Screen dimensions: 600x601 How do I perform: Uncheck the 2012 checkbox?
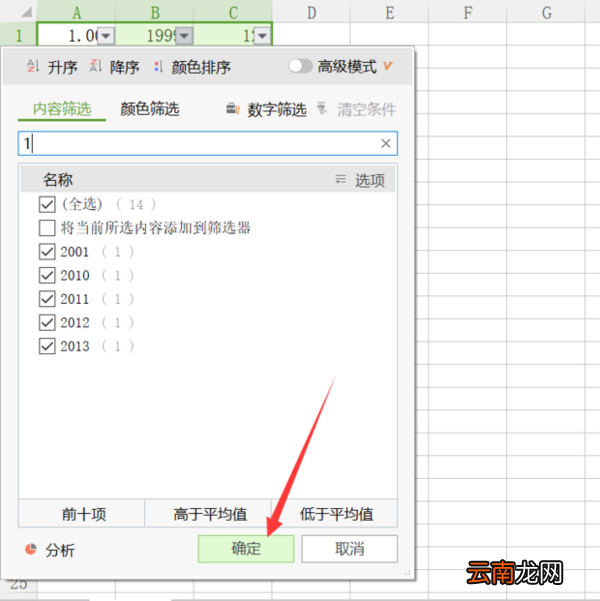[x=47, y=323]
